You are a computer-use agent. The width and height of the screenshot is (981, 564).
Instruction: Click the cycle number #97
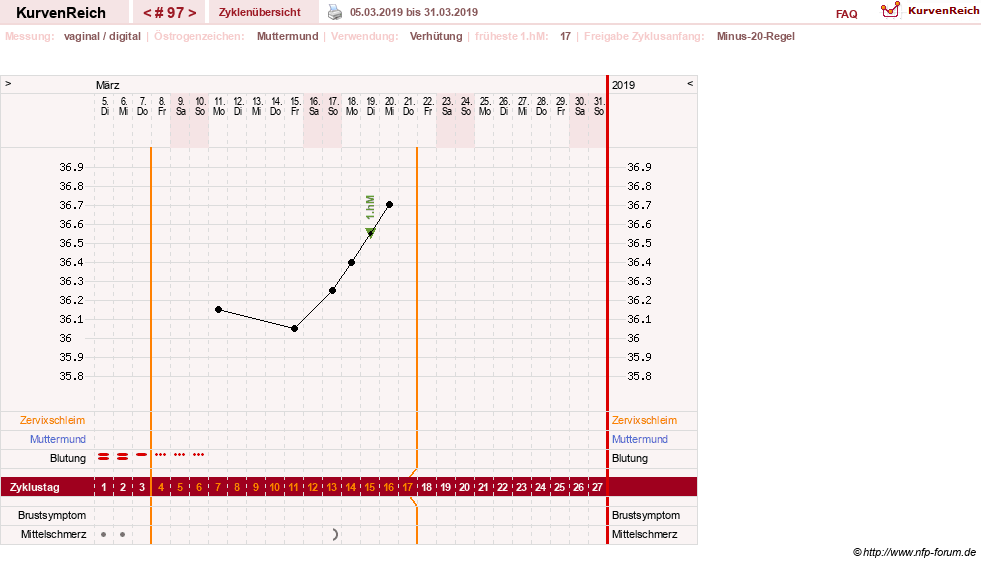(x=170, y=13)
